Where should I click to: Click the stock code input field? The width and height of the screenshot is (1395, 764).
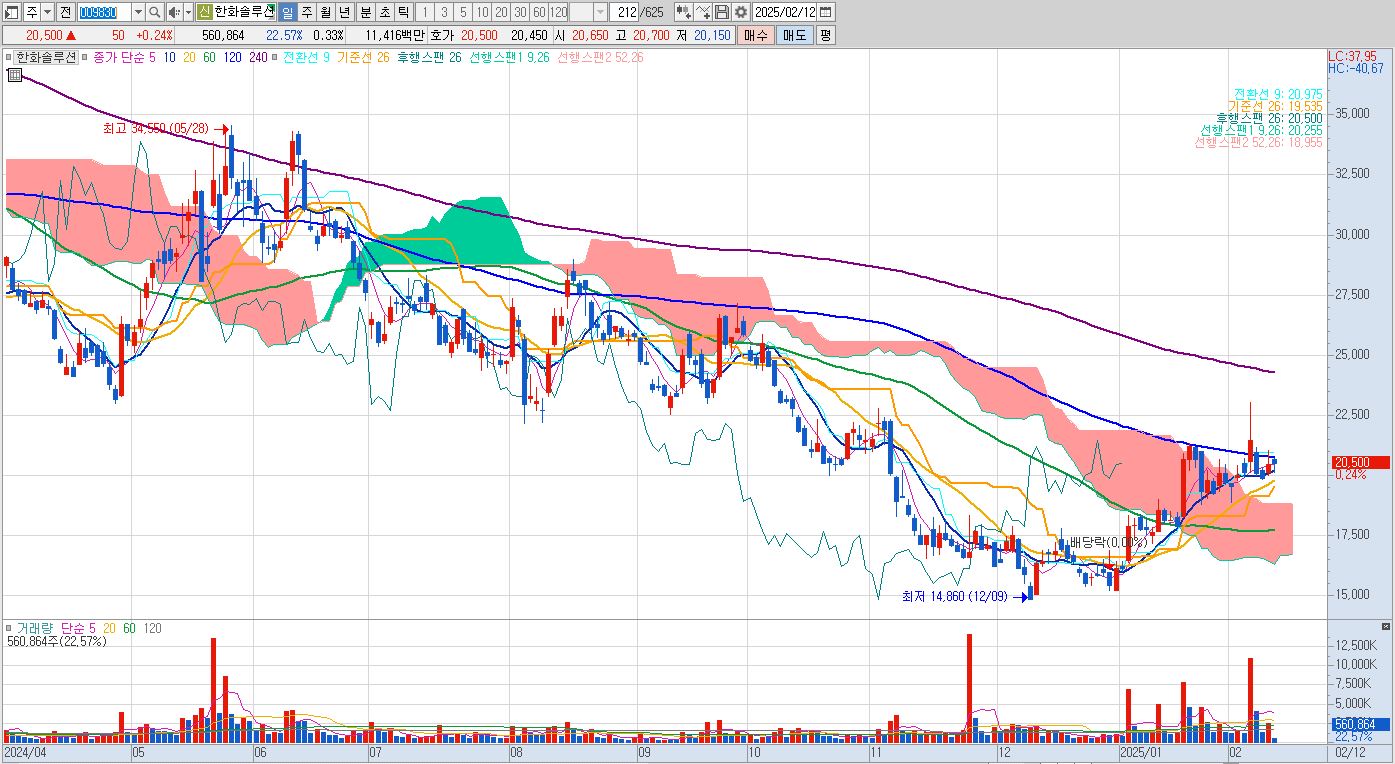[x=104, y=12]
